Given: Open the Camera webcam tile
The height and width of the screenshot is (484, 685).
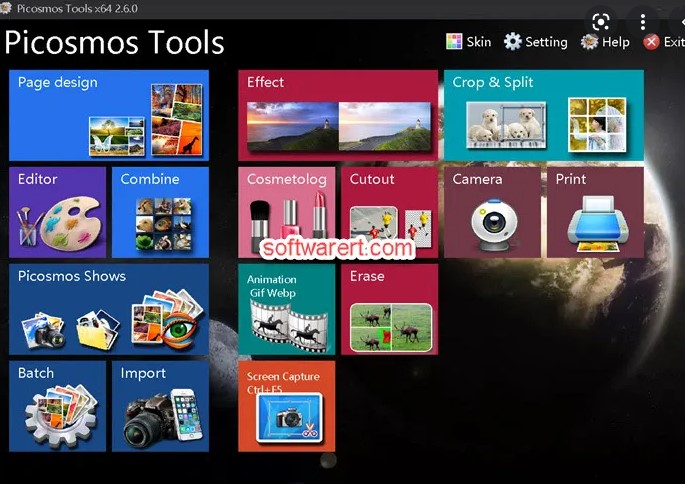Looking at the screenshot, I should 492,212.
